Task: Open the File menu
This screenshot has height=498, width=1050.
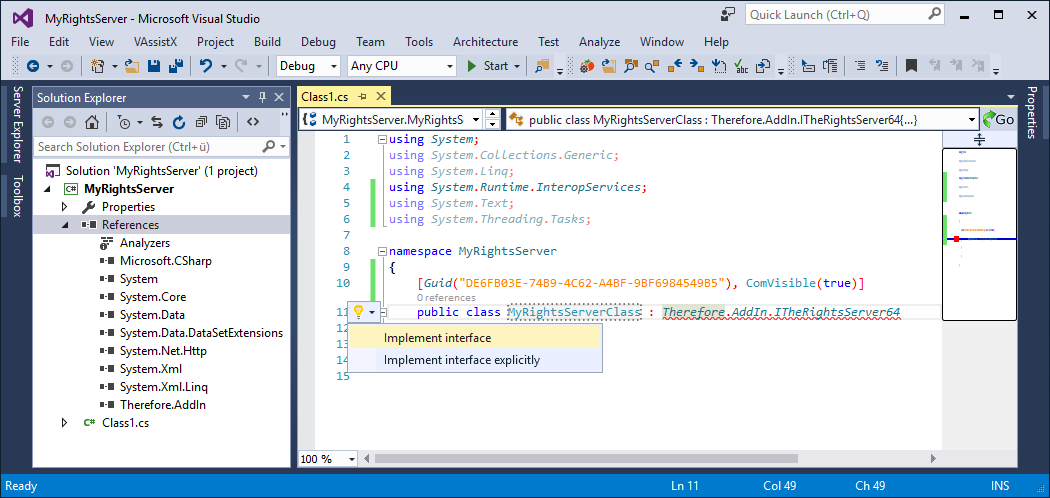Action: (x=20, y=42)
